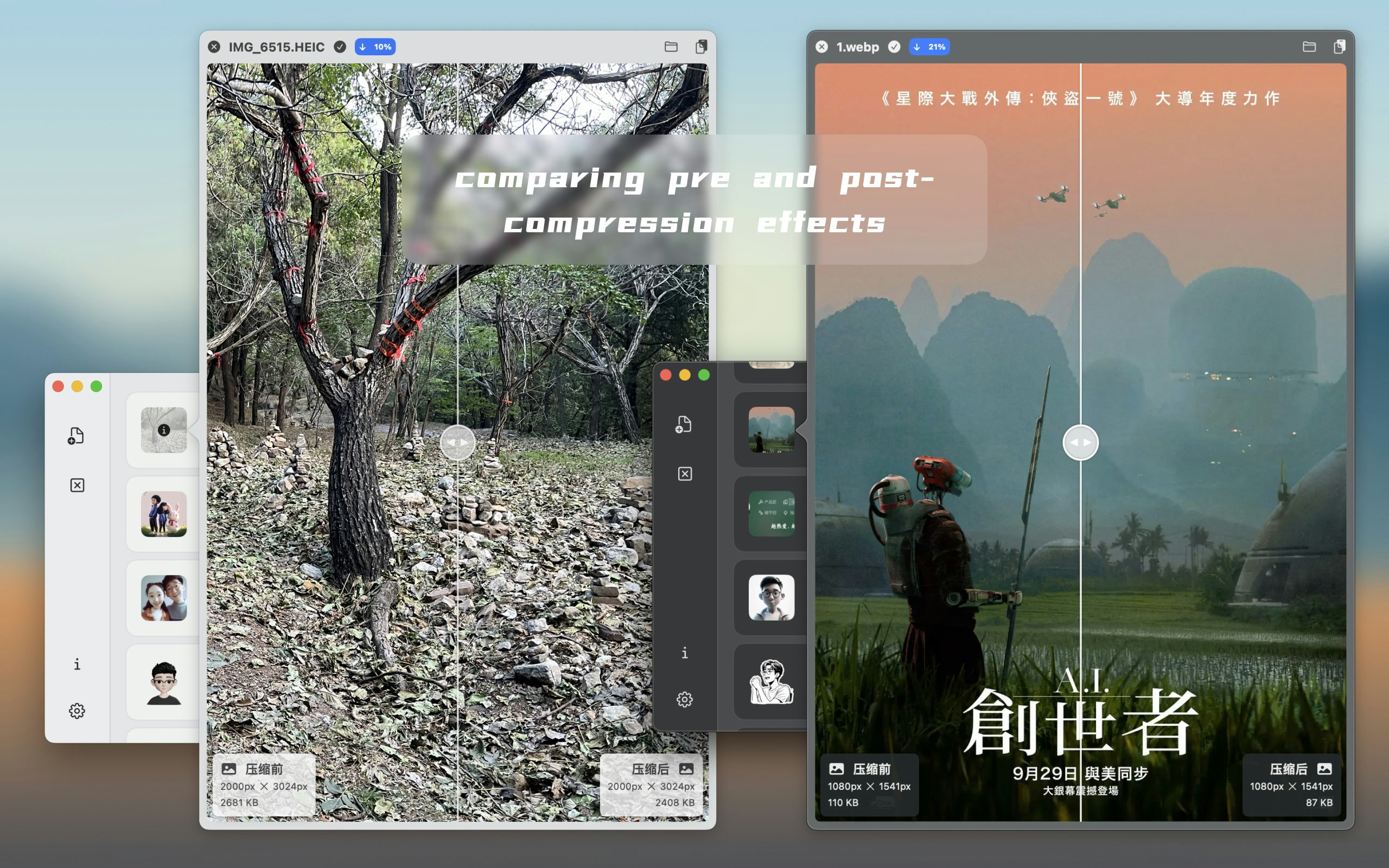Screen dimensions: 1389x868
Task: Click the 10% compression ratio badge
Action: [x=375, y=47]
